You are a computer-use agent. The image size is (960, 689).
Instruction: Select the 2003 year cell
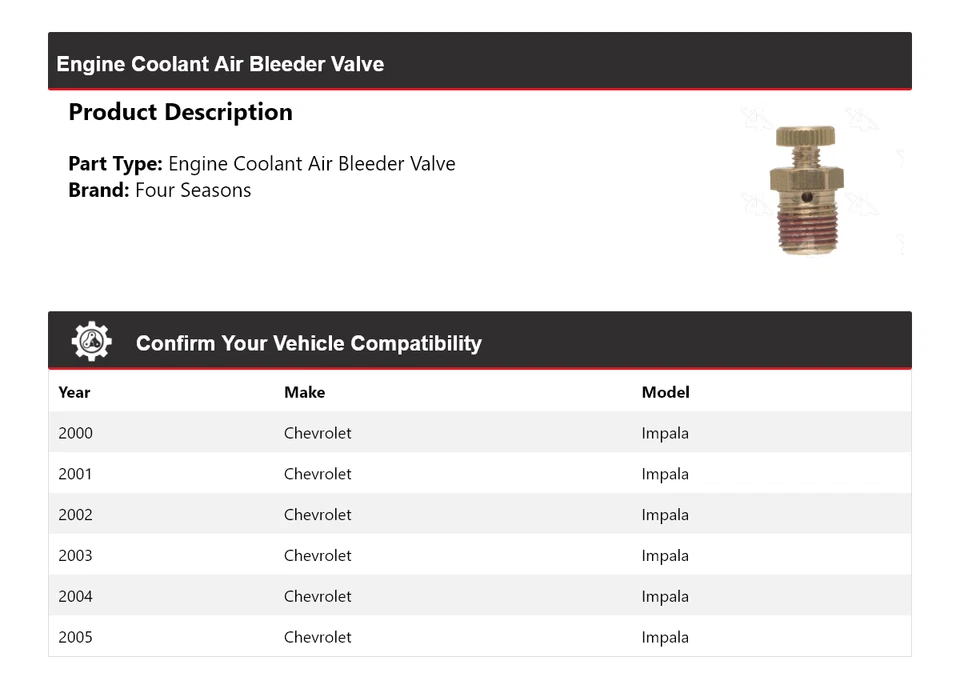[75, 556]
